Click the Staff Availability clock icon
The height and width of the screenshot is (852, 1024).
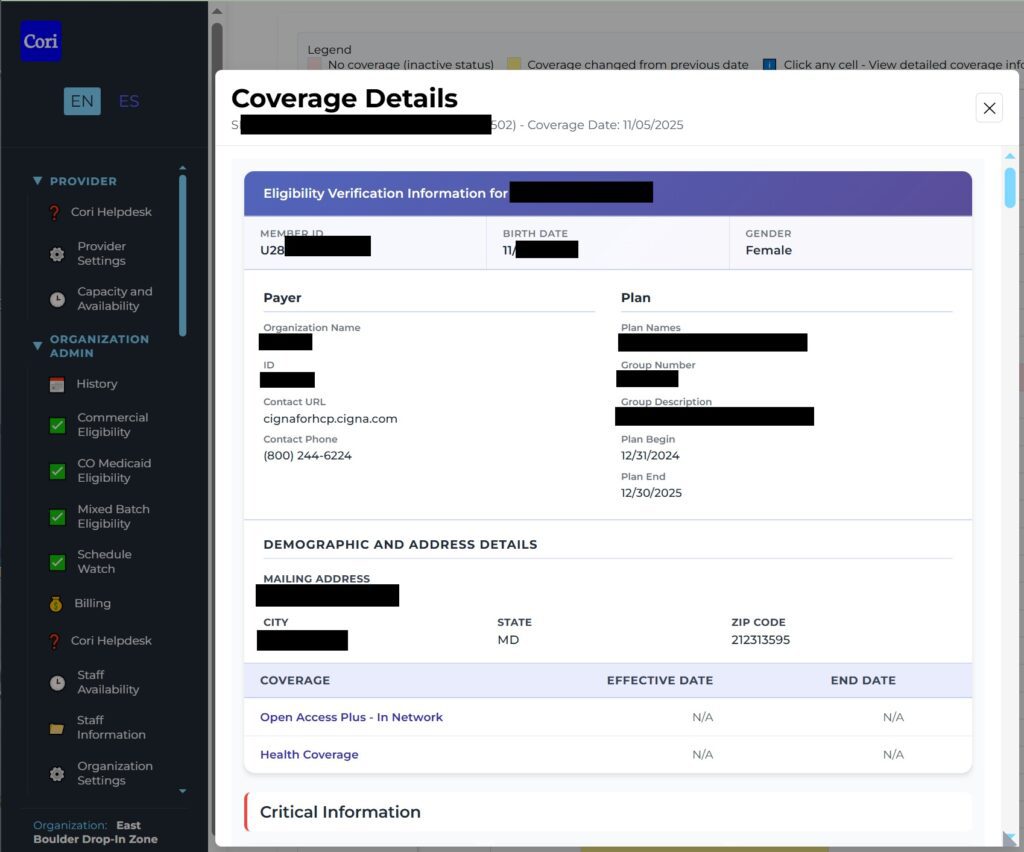pos(57,683)
